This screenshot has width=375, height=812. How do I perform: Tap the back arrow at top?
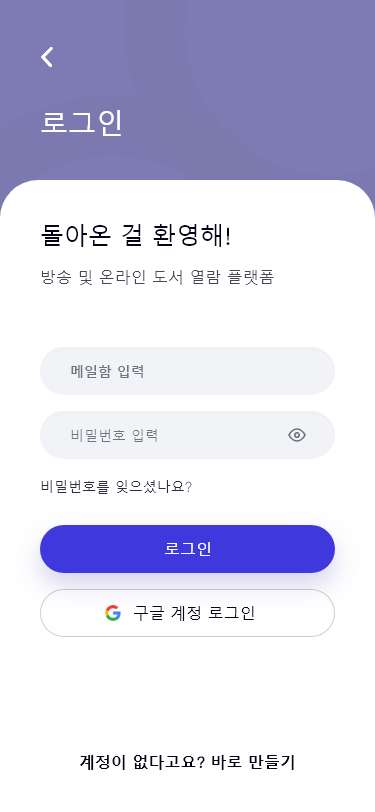pyautogui.click(x=47, y=57)
